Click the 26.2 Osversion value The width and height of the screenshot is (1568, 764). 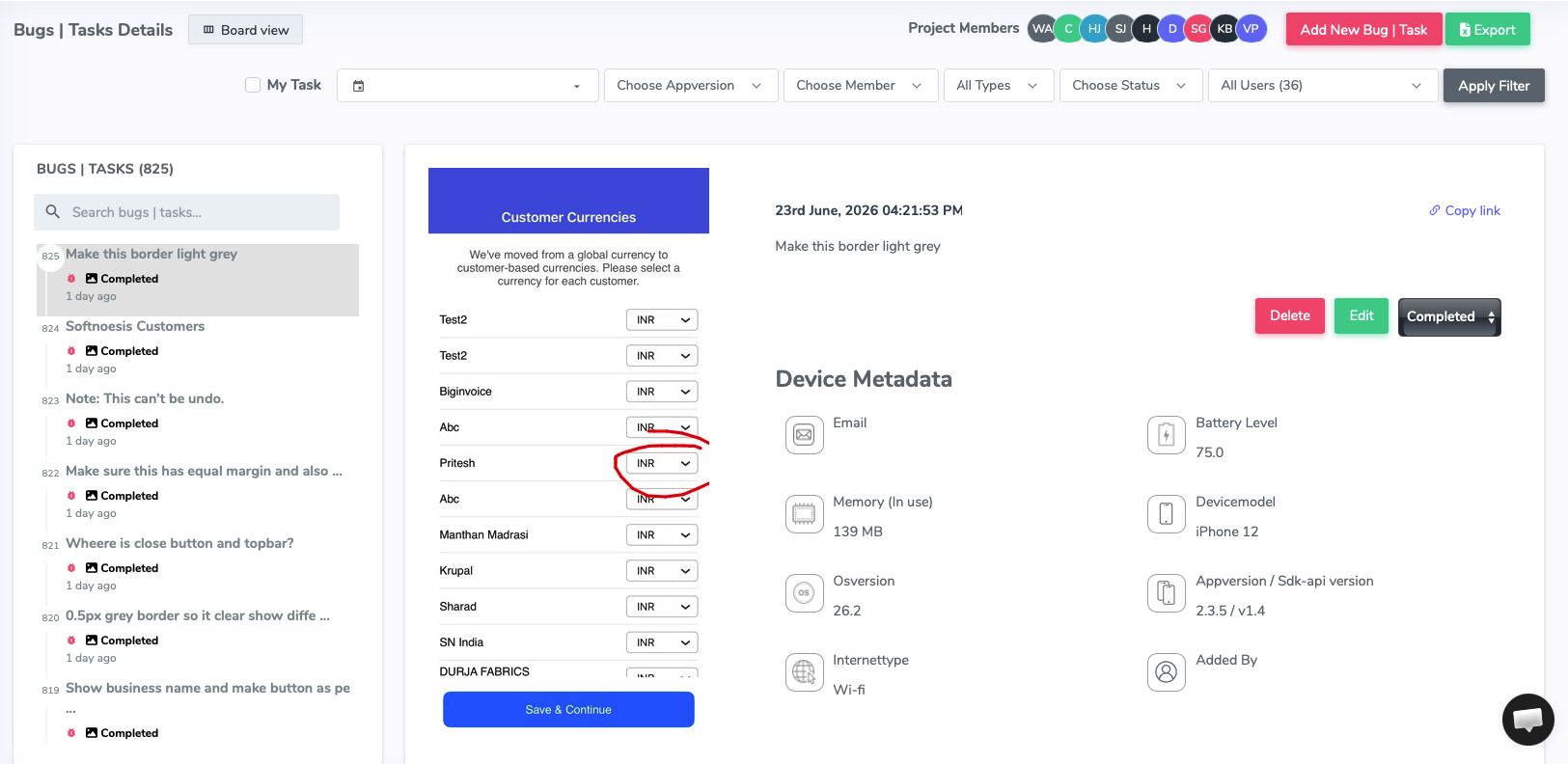click(x=847, y=611)
